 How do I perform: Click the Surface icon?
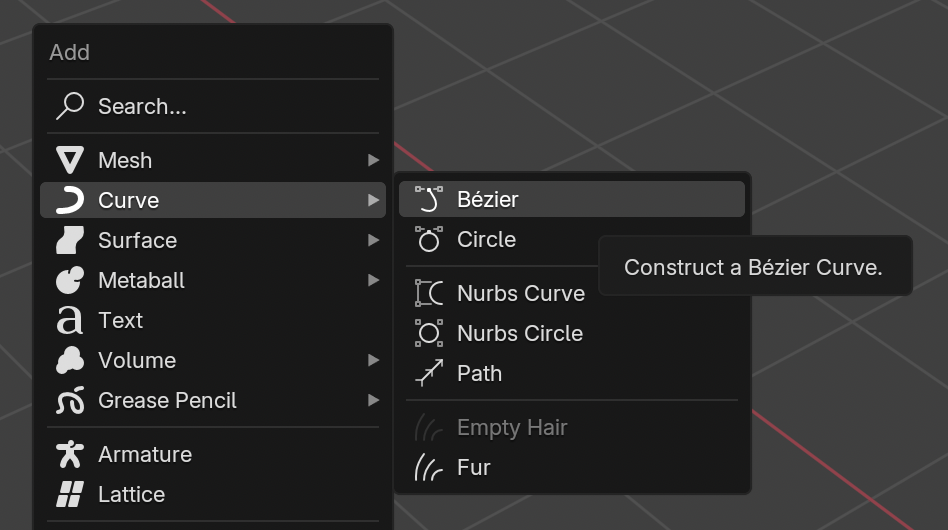(x=70, y=241)
